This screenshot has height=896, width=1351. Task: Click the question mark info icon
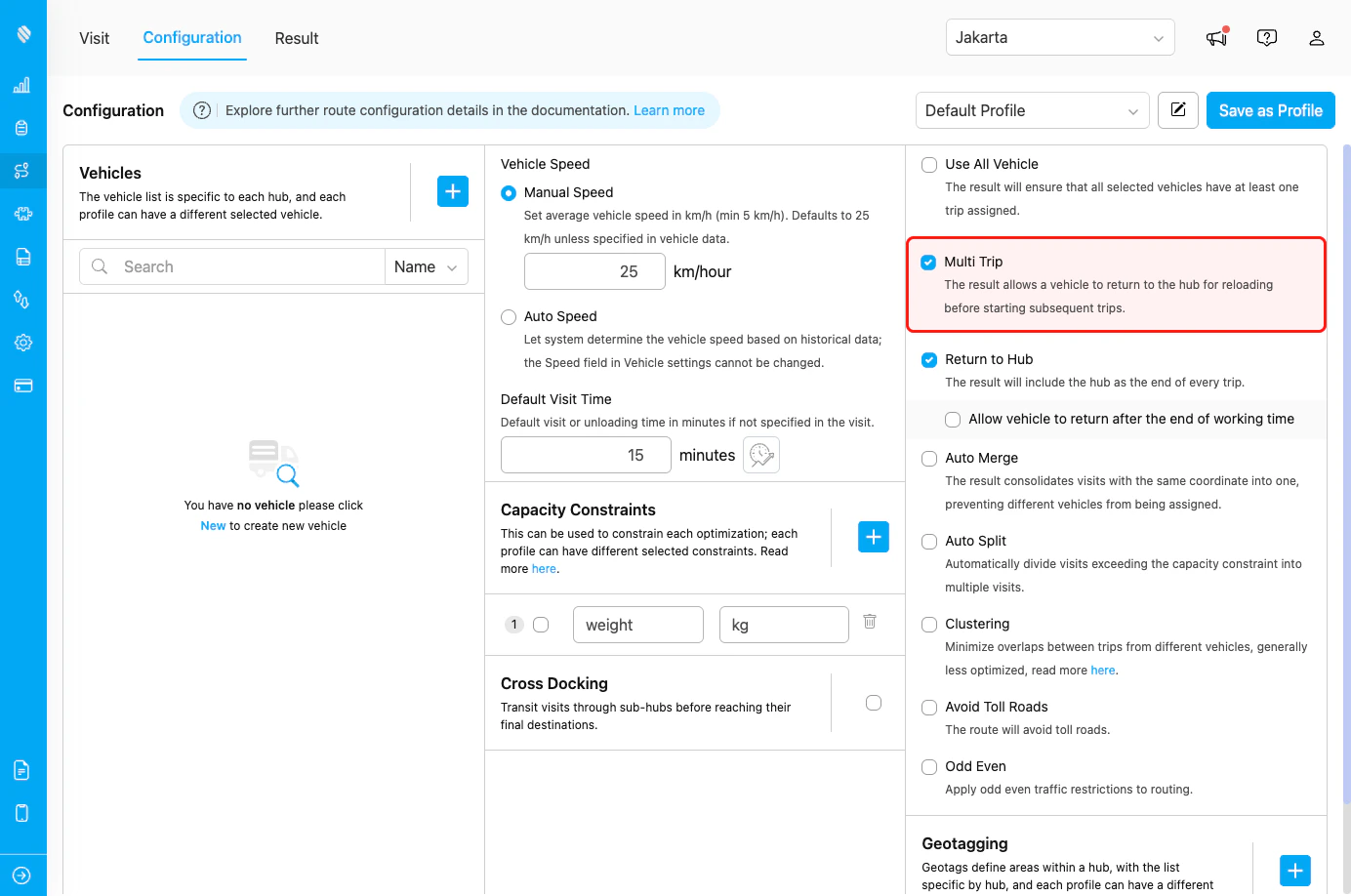click(x=202, y=110)
